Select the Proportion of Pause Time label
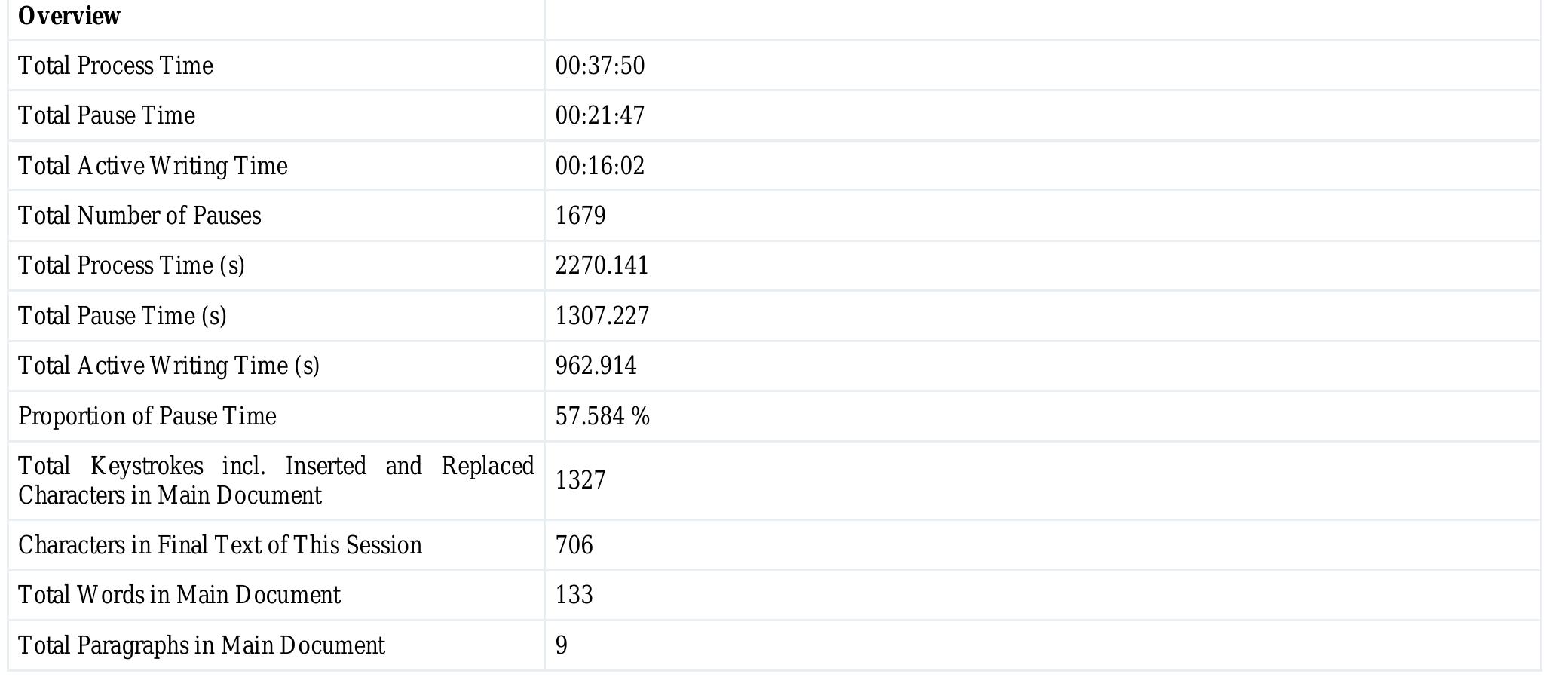The height and width of the screenshot is (683, 1568). pyautogui.click(x=147, y=416)
